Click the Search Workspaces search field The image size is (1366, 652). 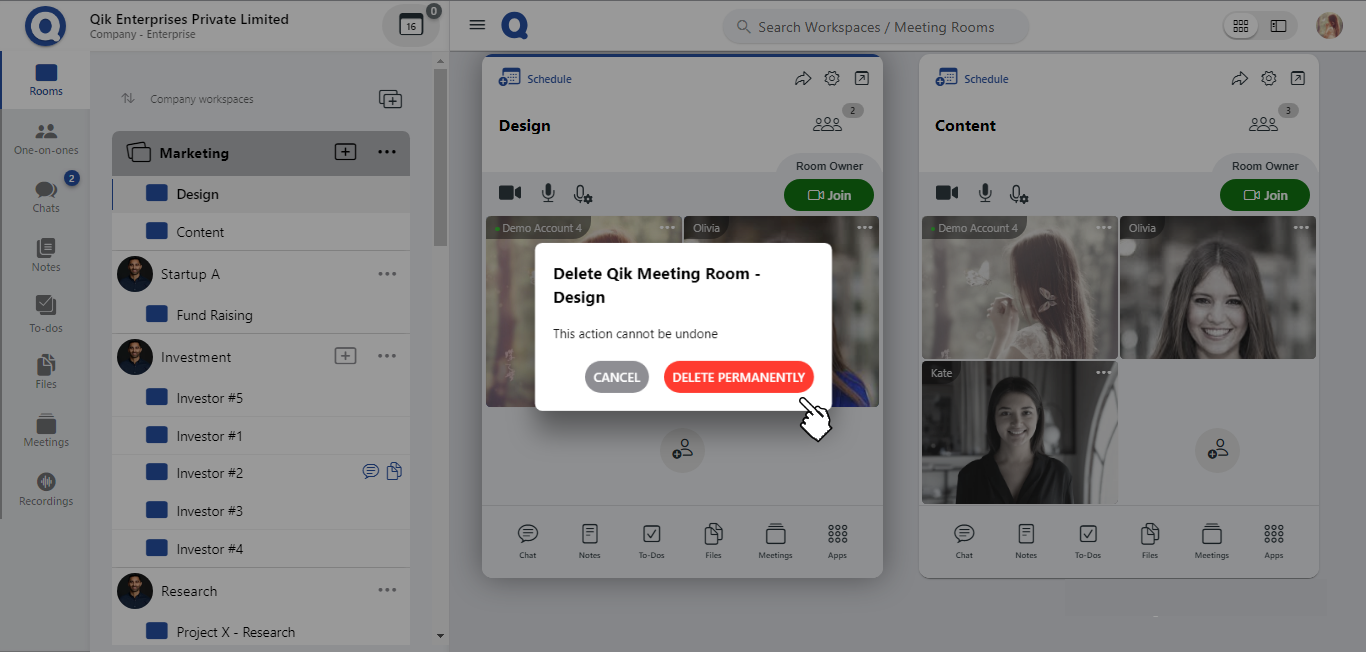click(x=875, y=27)
